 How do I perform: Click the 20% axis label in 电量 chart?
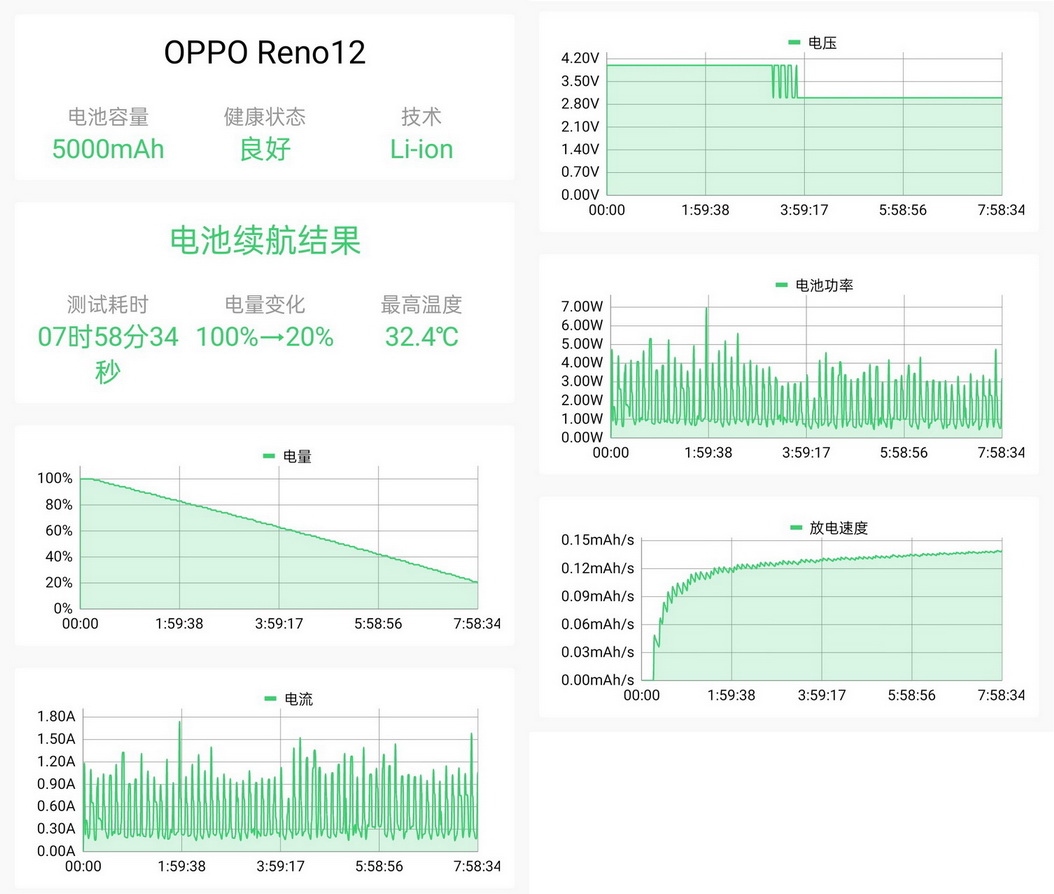[x=58, y=582]
